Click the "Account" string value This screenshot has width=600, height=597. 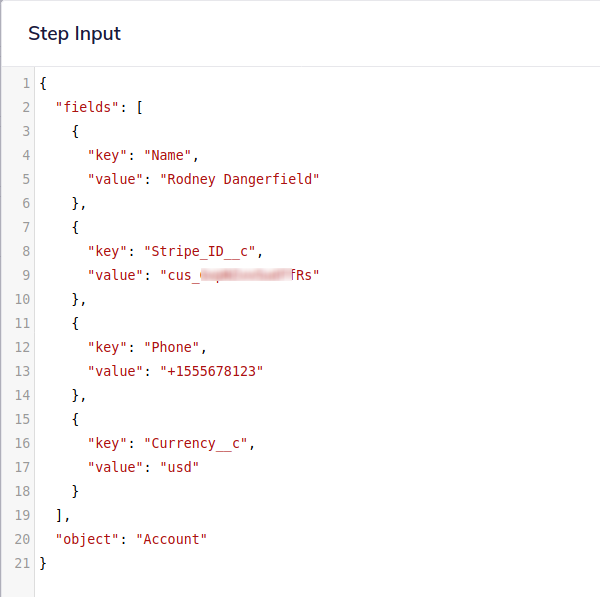click(172, 539)
